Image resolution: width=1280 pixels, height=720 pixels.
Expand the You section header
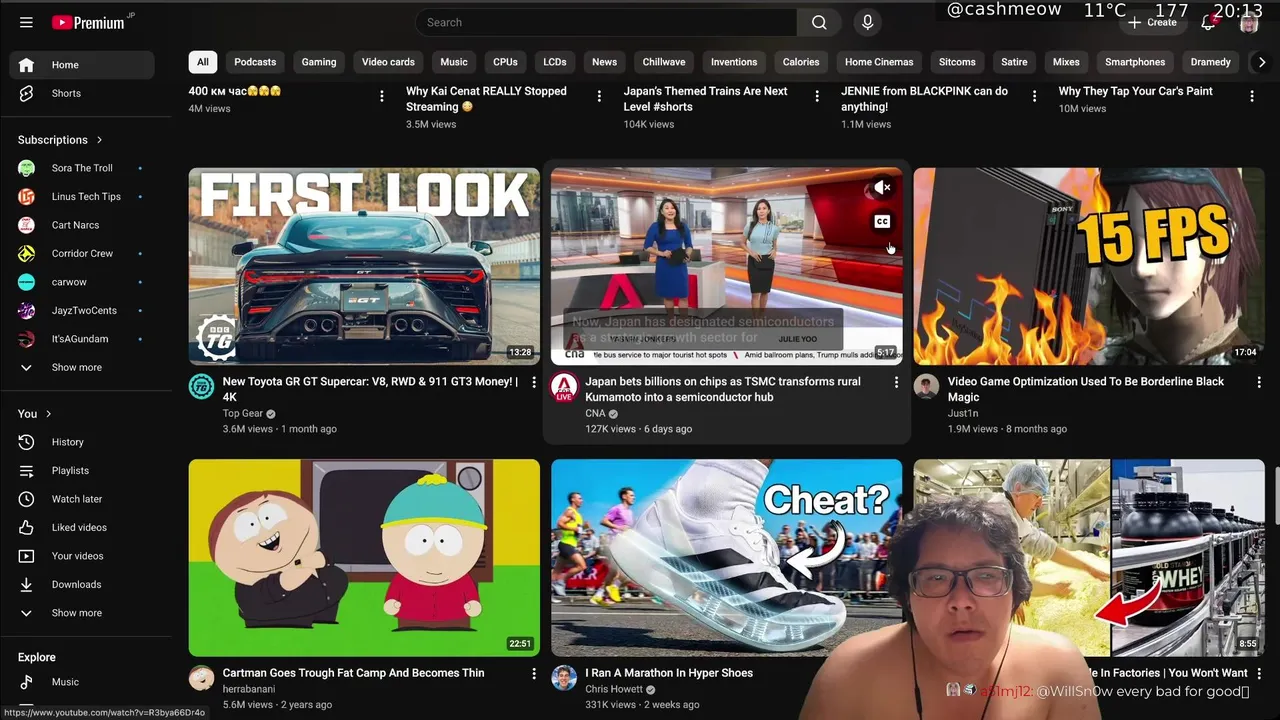pyautogui.click(x=35, y=414)
